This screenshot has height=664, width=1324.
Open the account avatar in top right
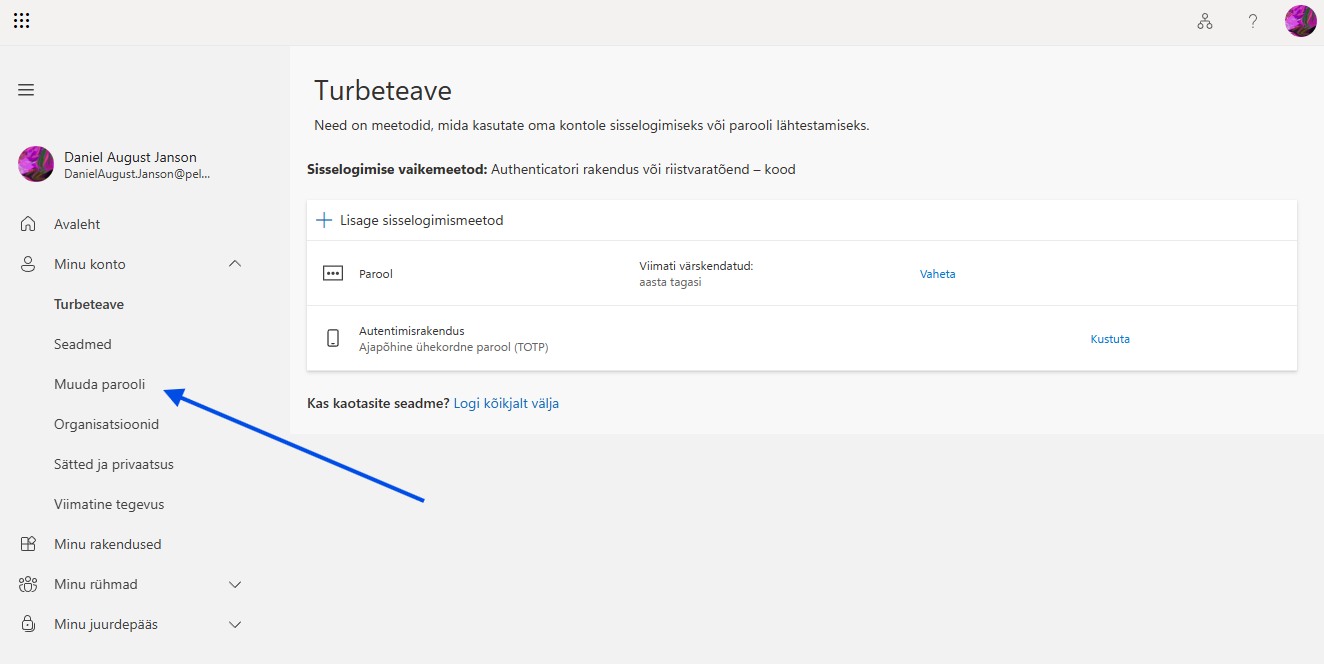[1301, 21]
